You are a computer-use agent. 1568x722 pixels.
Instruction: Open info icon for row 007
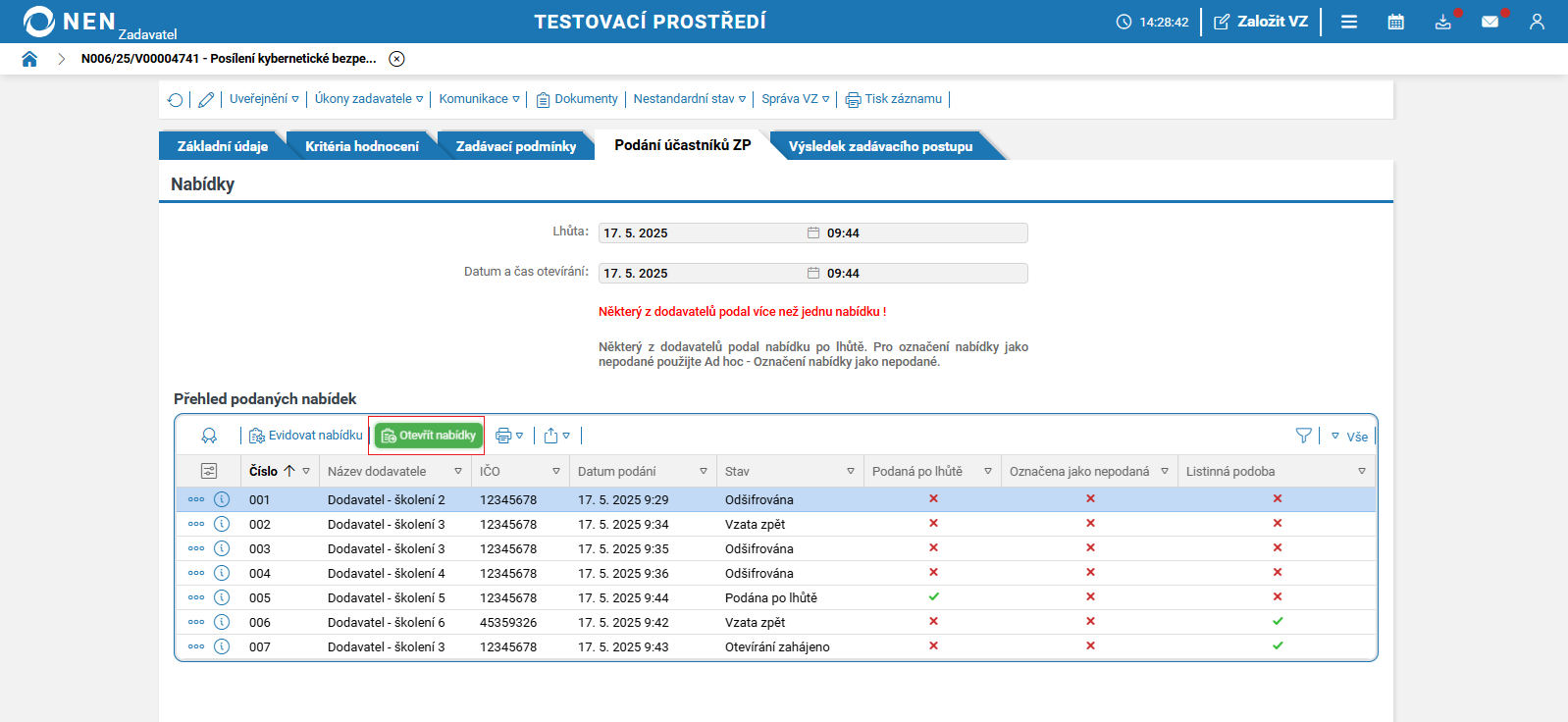click(222, 646)
